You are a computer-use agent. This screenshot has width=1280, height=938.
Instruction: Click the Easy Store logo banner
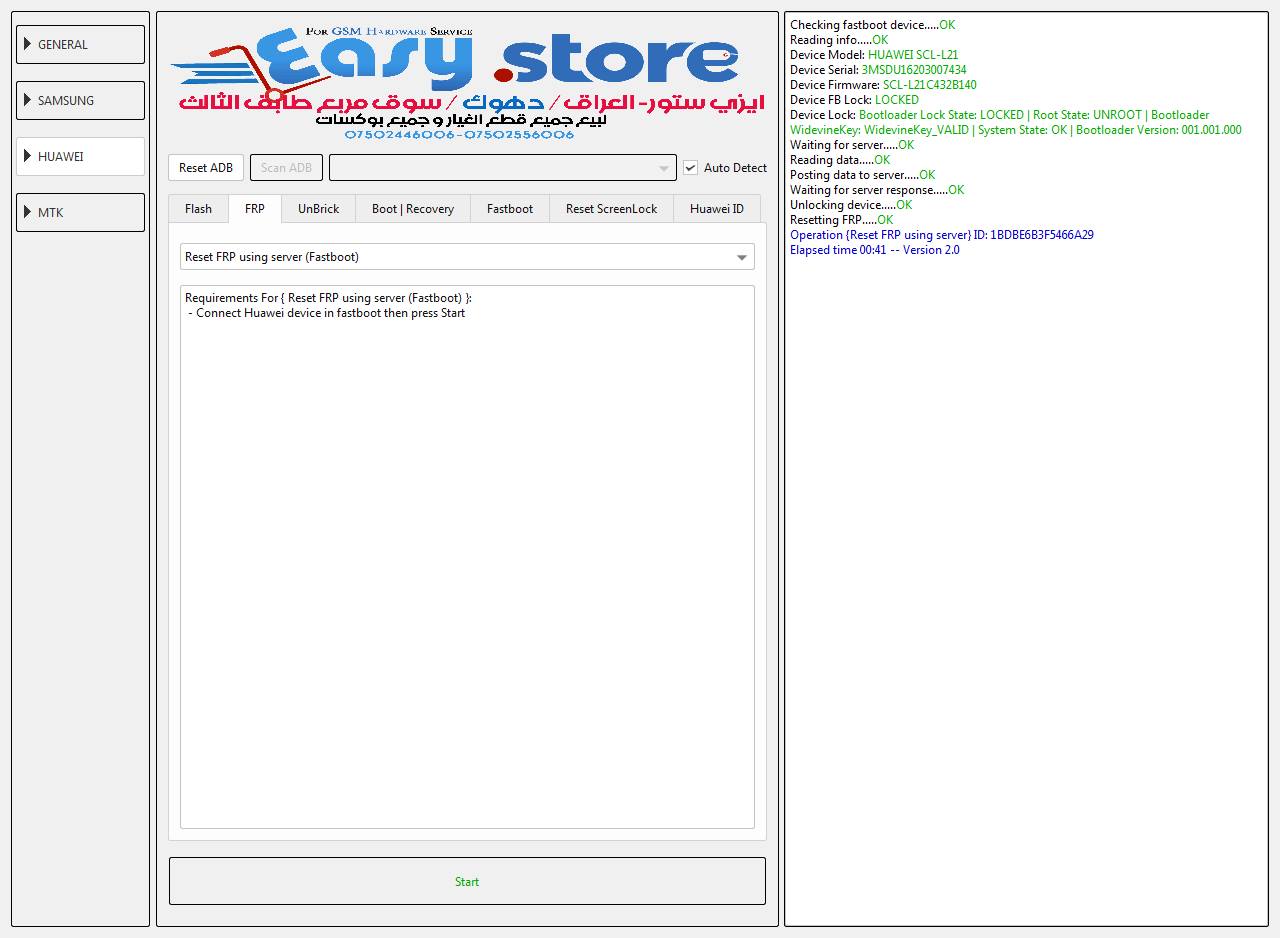(x=467, y=84)
